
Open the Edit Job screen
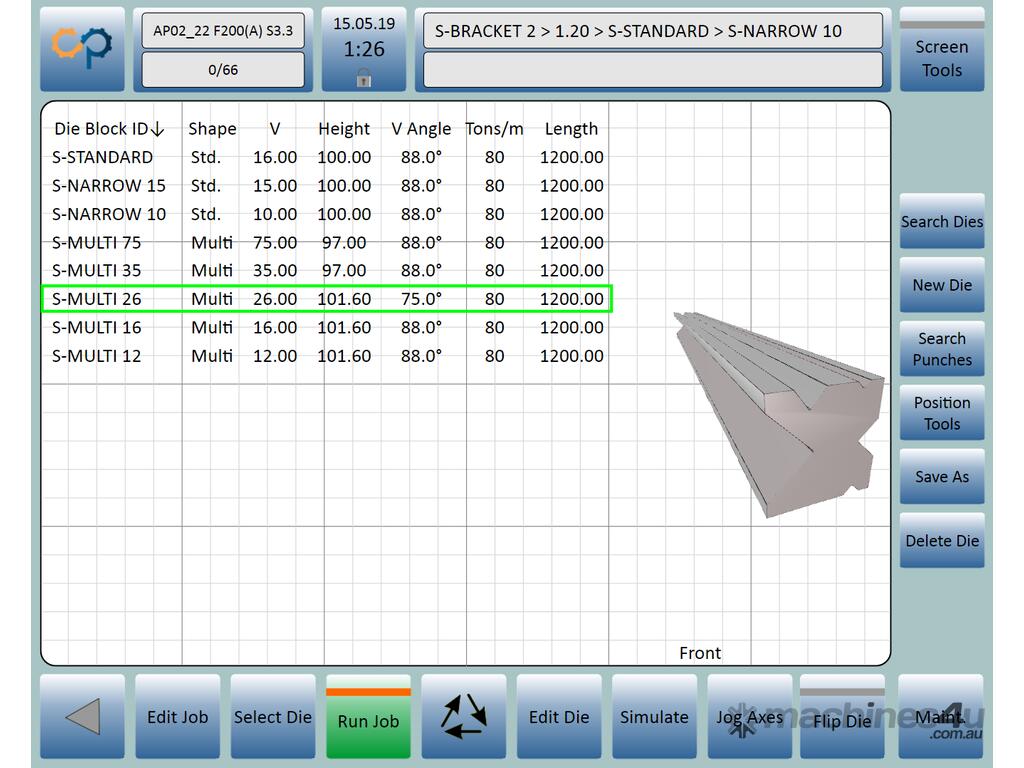[x=177, y=717]
